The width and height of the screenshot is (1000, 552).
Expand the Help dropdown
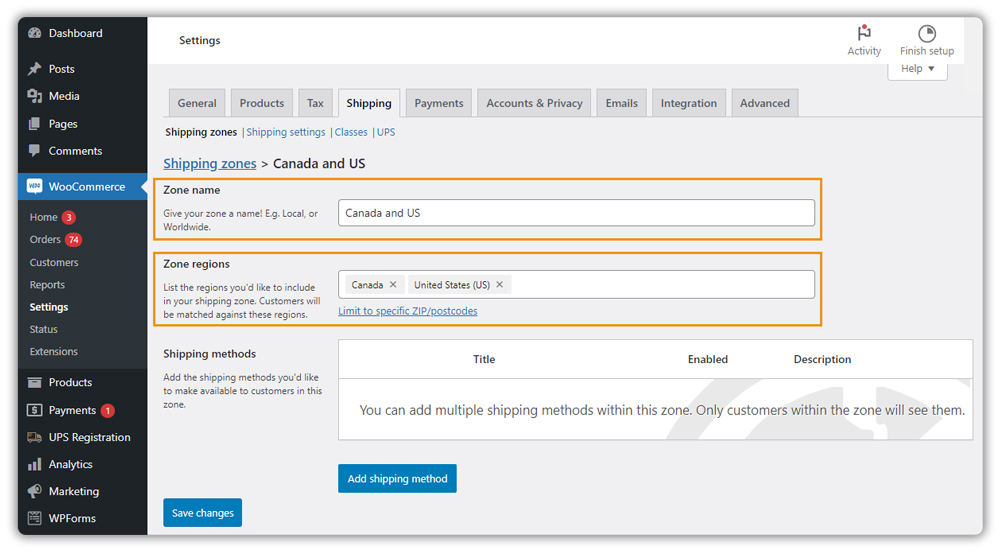tap(917, 69)
